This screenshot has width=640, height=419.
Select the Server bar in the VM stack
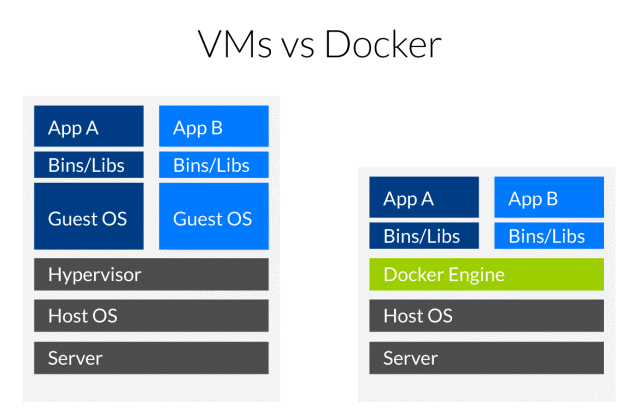pos(151,358)
